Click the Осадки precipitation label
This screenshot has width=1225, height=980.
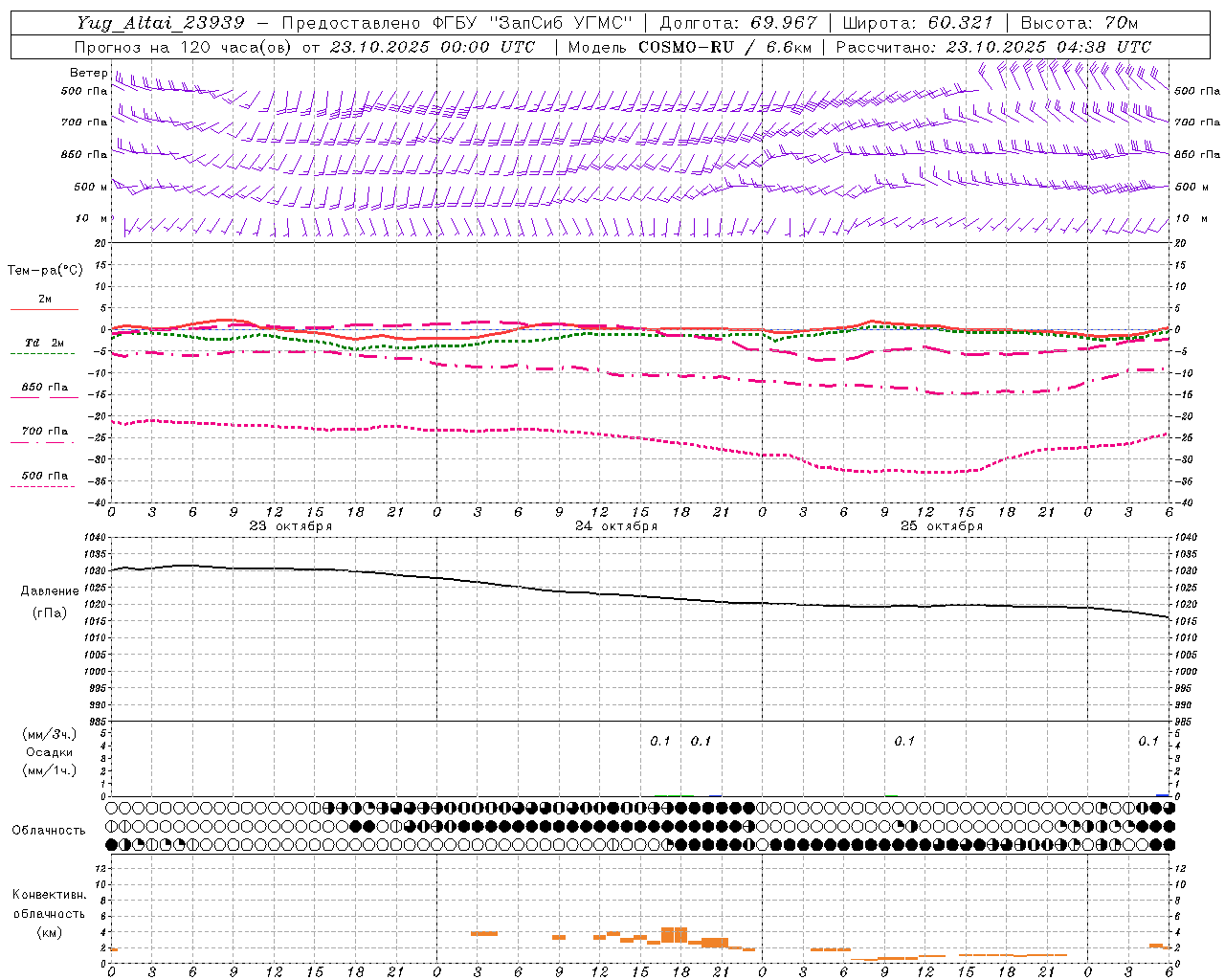(x=49, y=752)
